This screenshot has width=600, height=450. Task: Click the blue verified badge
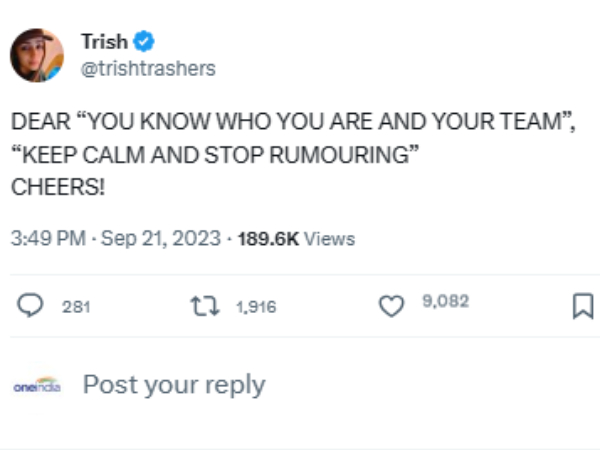[x=144, y=42]
